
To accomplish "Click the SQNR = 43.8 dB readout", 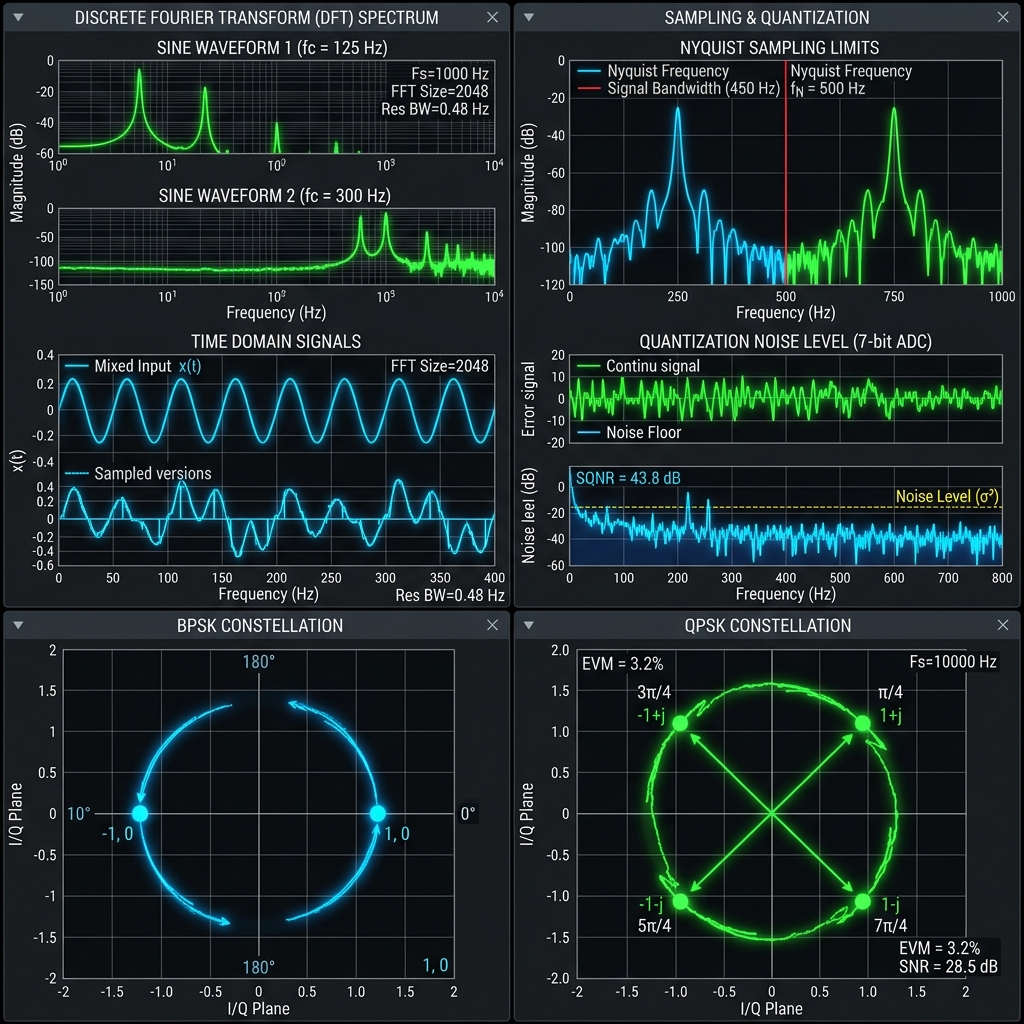I will (x=628, y=478).
